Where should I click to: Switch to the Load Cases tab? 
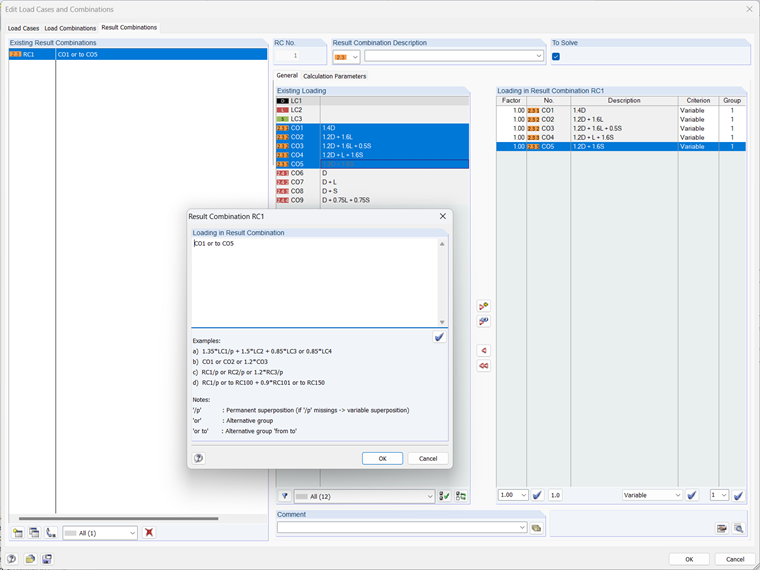click(x=23, y=28)
